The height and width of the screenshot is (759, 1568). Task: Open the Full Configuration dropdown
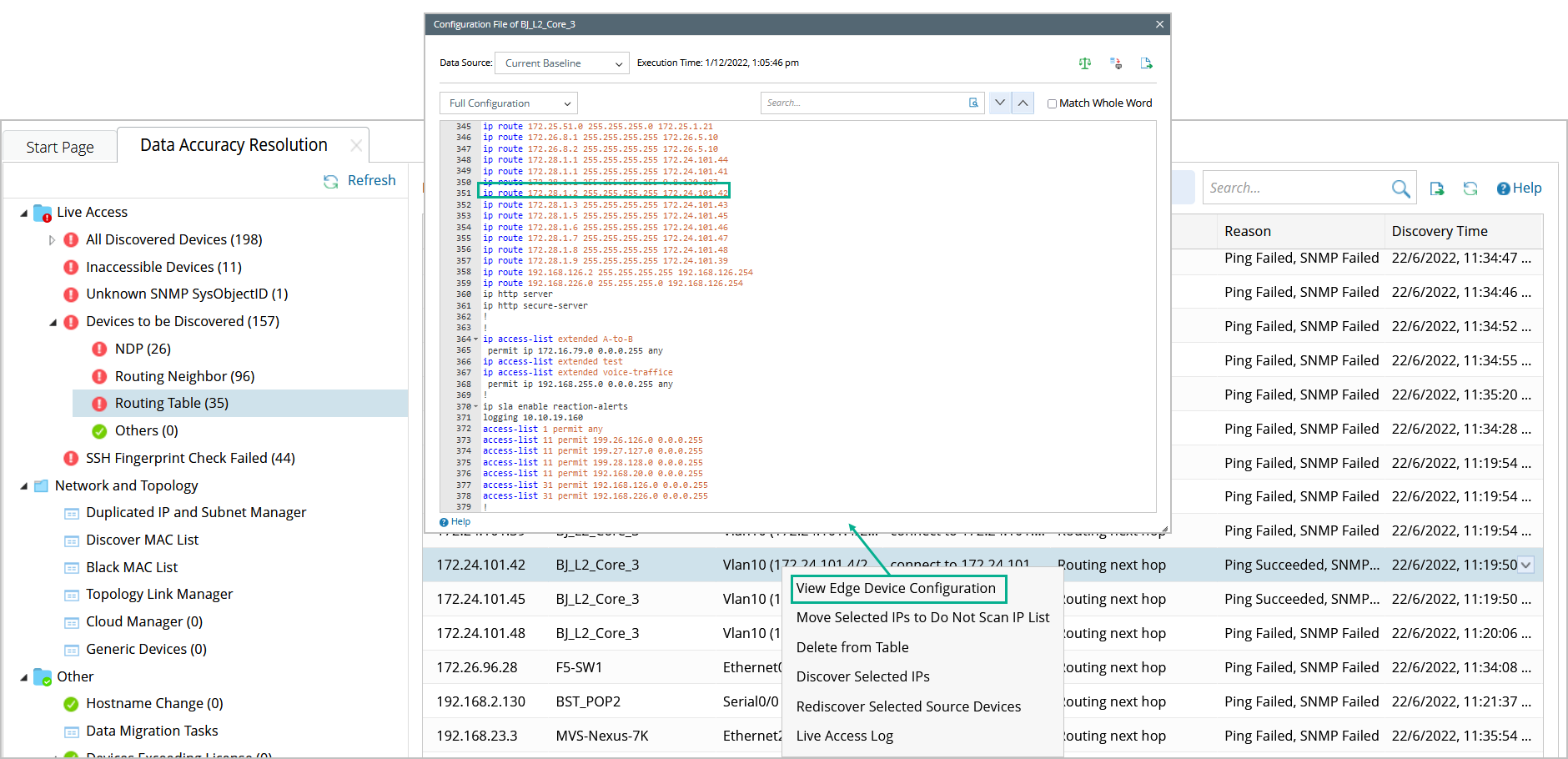click(509, 103)
